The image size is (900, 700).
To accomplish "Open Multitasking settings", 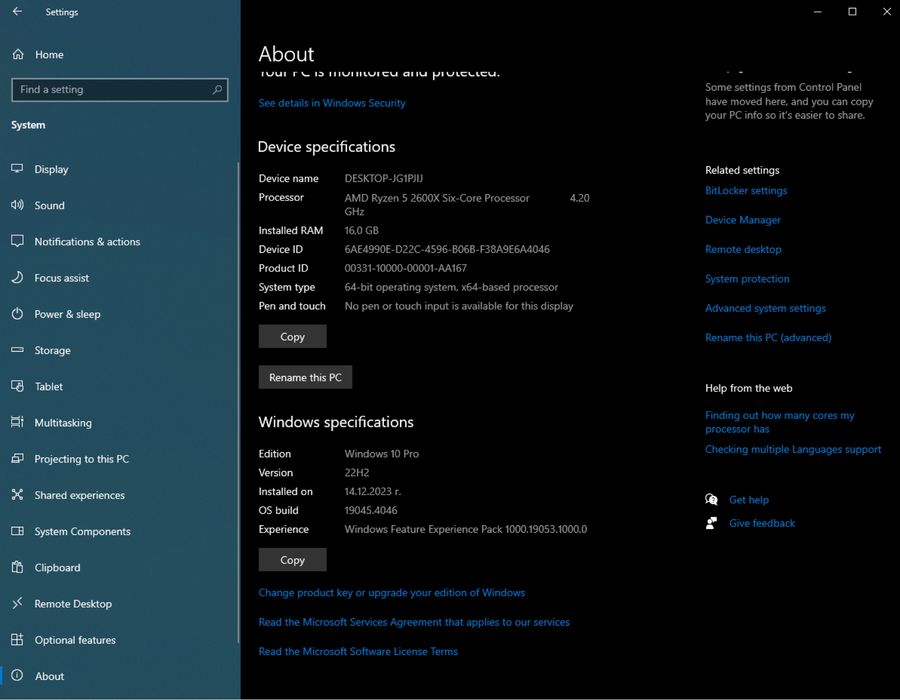I will [x=63, y=422].
